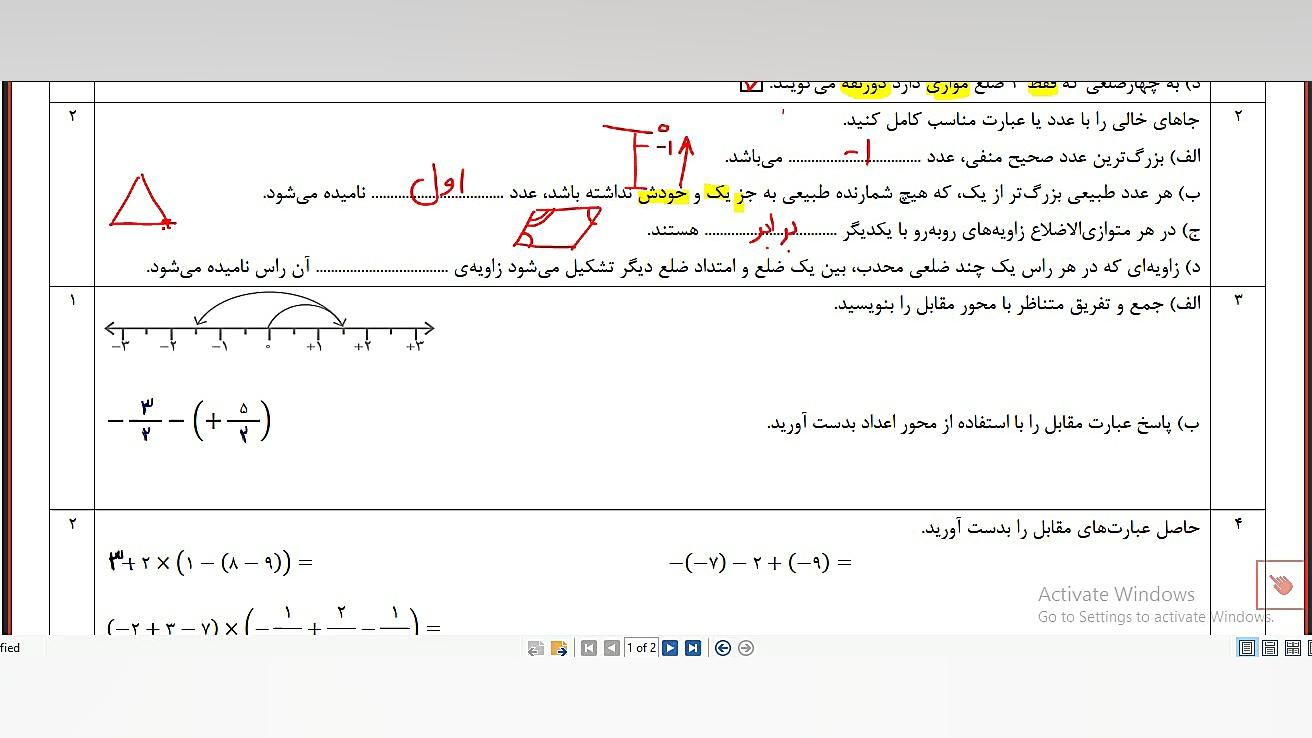The image size is (1312, 738).
Task: Click the red-checked checkbox at top
Action: pyautogui.click(x=751, y=86)
